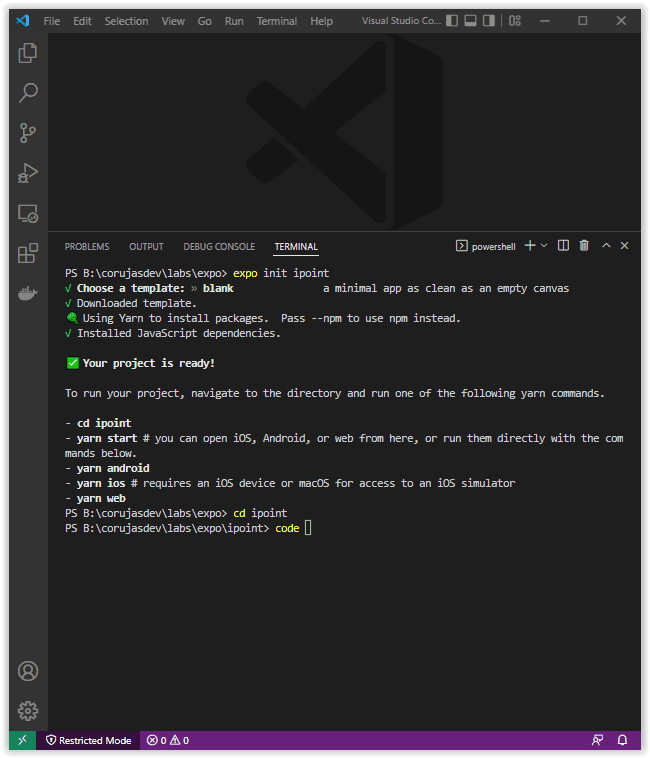Close the terminal panel
The height and width of the screenshot is (758, 650).
tap(624, 246)
